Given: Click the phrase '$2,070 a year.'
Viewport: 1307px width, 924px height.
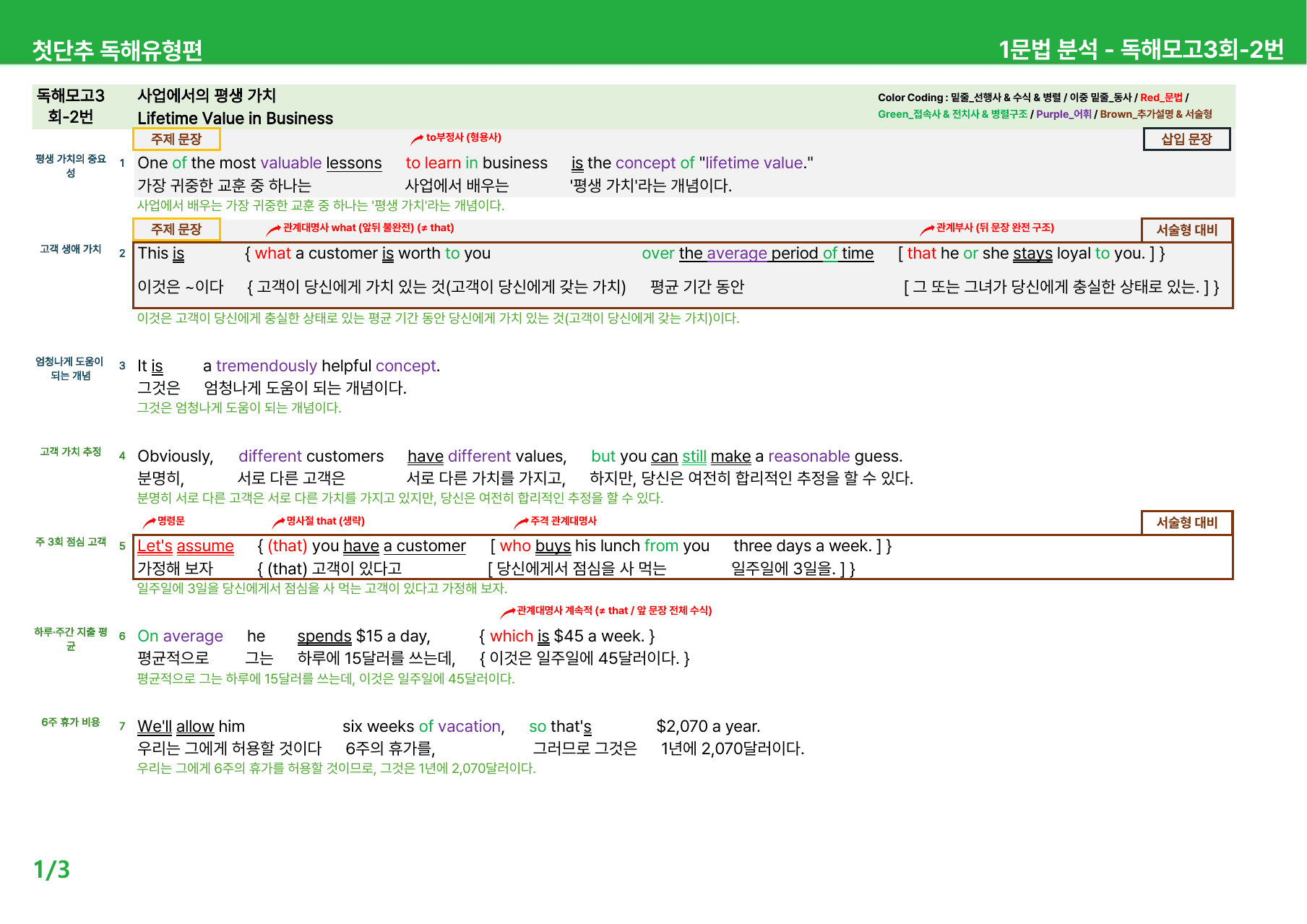Looking at the screenshot, I should [708, 727].
